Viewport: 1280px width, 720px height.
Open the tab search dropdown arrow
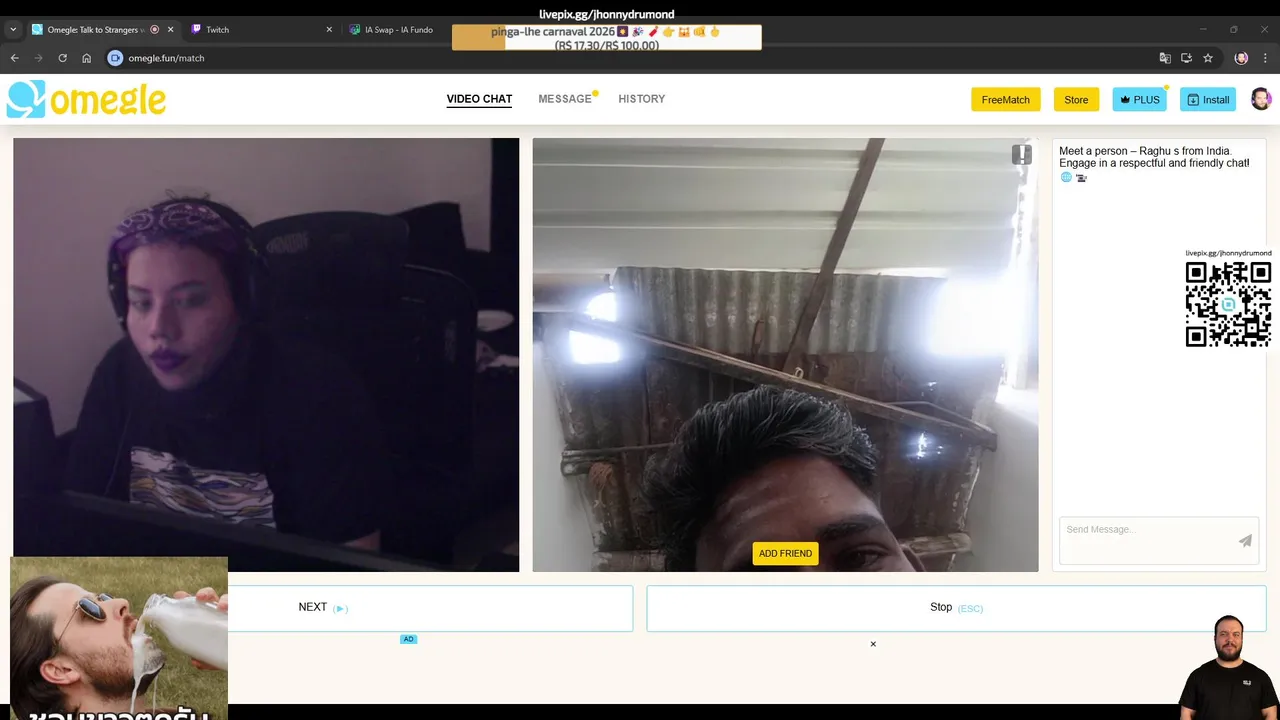pyautogui.click(x=13, y=30)
